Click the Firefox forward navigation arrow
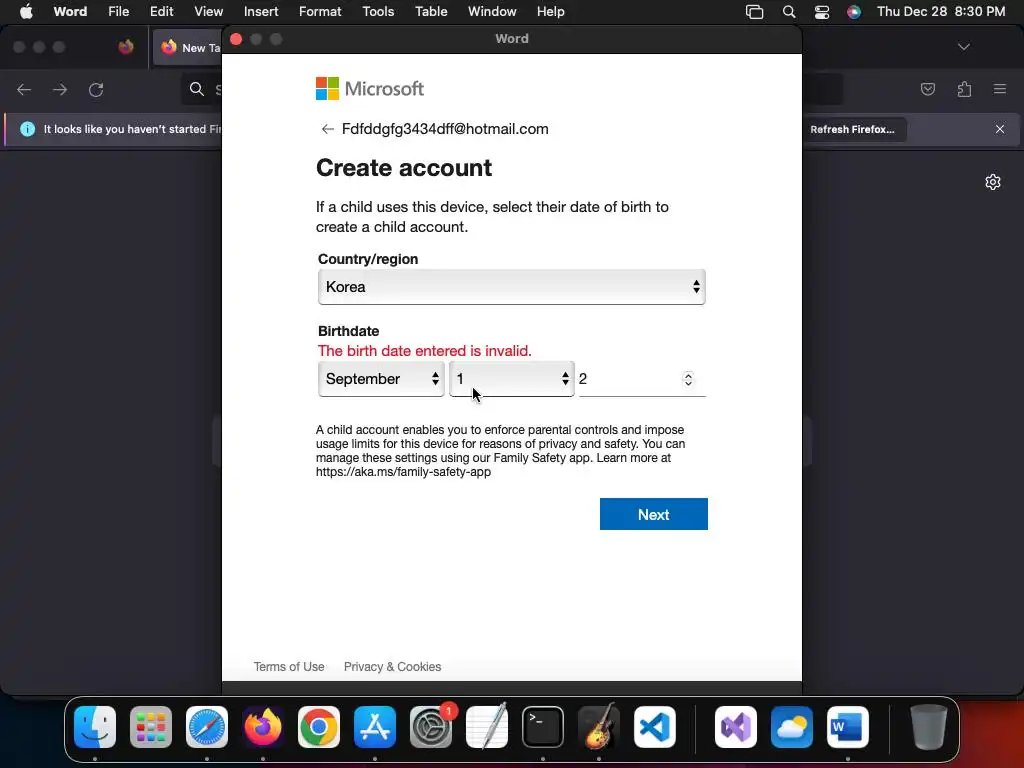Viewport: 1024px width, 768px height. (60, 89)
